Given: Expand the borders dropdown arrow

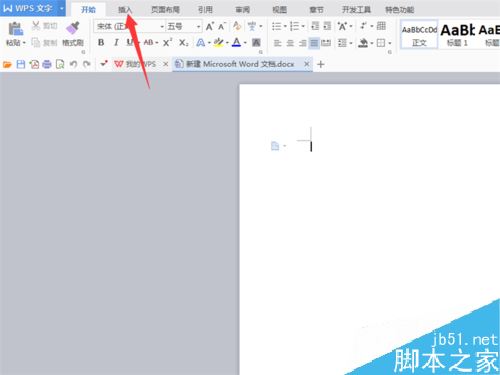Looking at the screenshot, I should [x=390, y=43].
